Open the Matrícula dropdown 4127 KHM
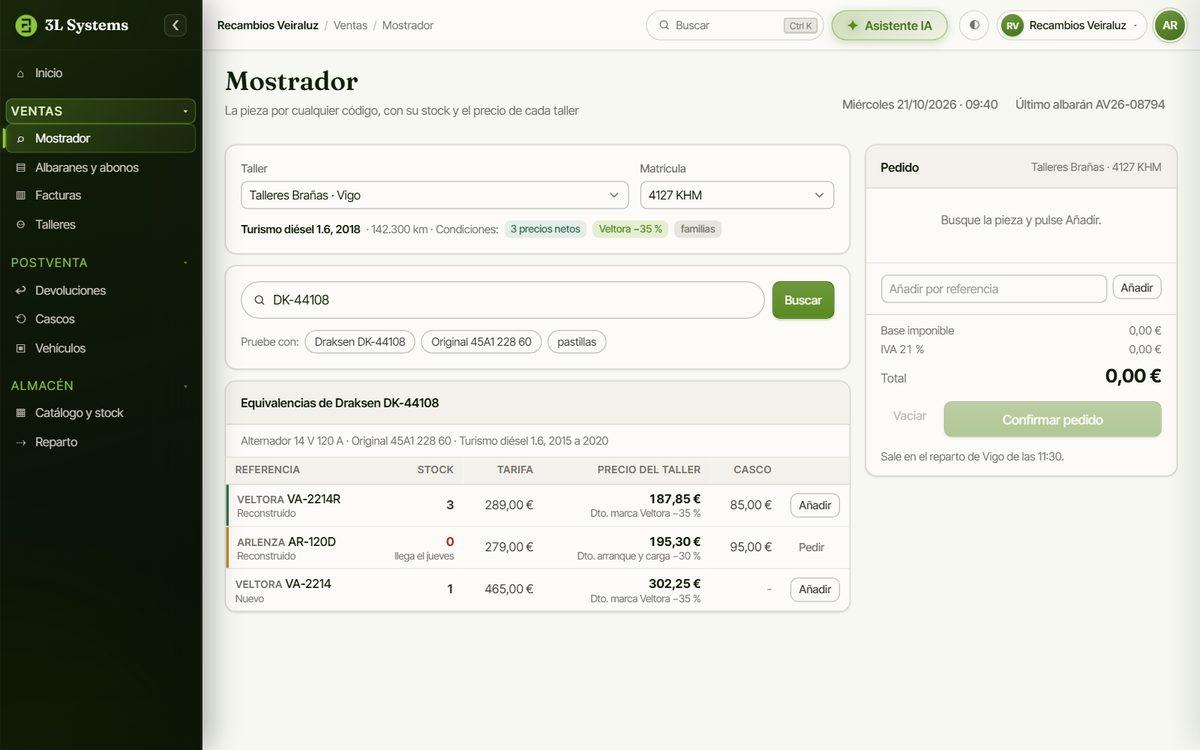Image resolution: width=1200 pixels, height=750 pixels. [x=737, y=195]
